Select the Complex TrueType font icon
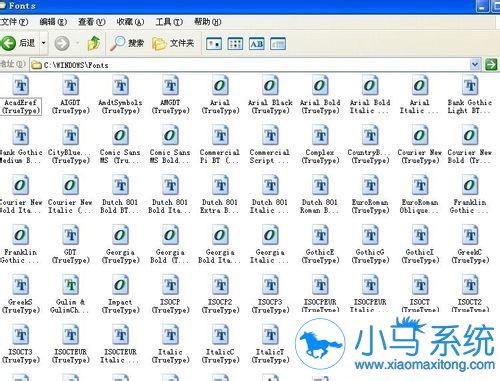This screenshot has height=381, width=500. click(320, 135)
